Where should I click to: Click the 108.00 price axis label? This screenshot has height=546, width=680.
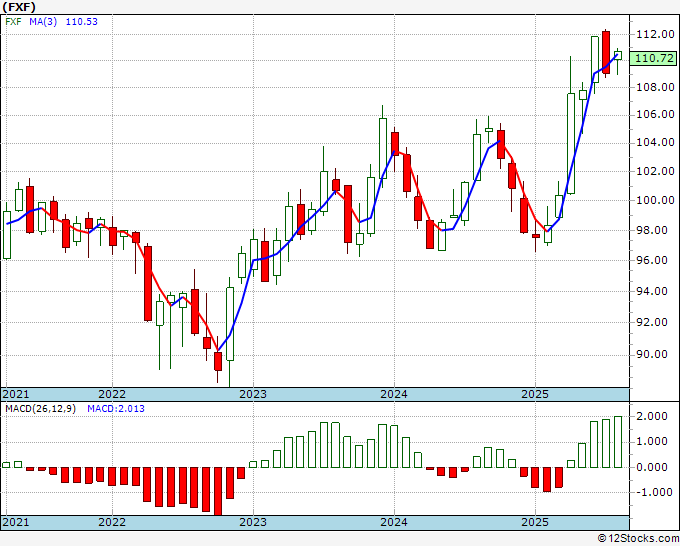point(655,87)
